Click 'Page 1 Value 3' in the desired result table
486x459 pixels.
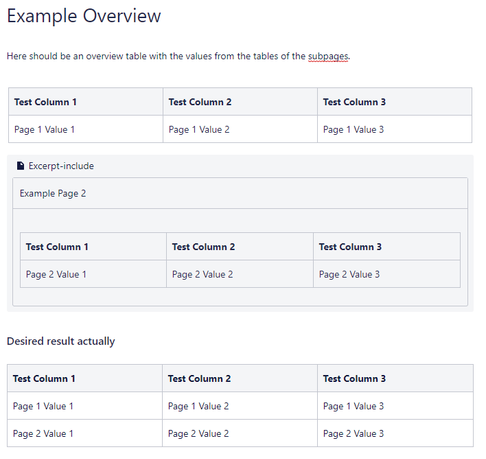point(395,406)
